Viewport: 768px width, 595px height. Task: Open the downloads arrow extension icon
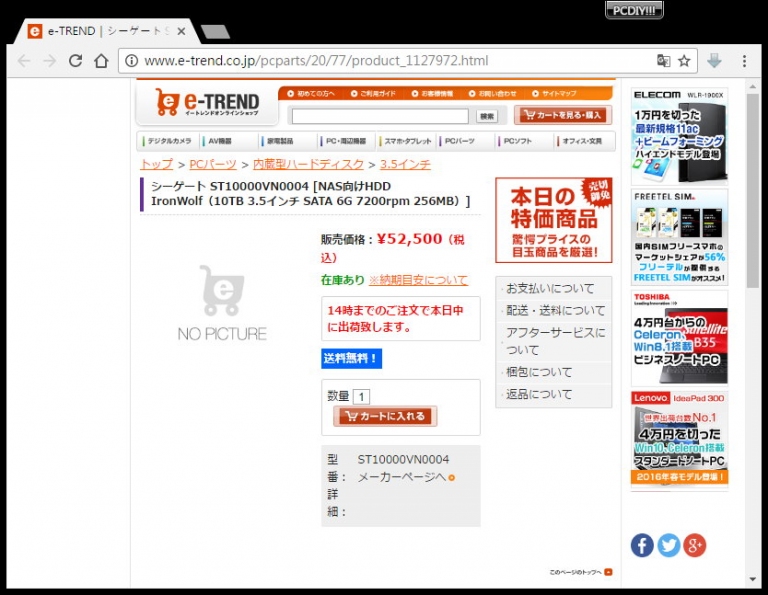tap(715, 61)
